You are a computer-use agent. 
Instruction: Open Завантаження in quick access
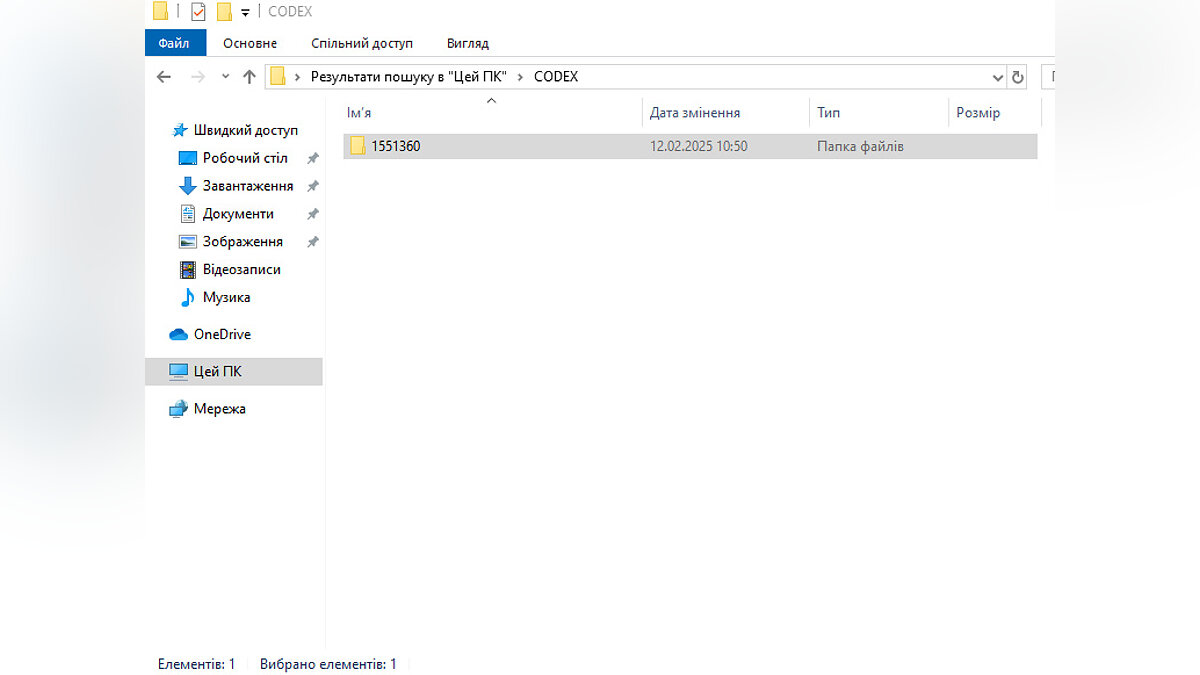point(247,186)
